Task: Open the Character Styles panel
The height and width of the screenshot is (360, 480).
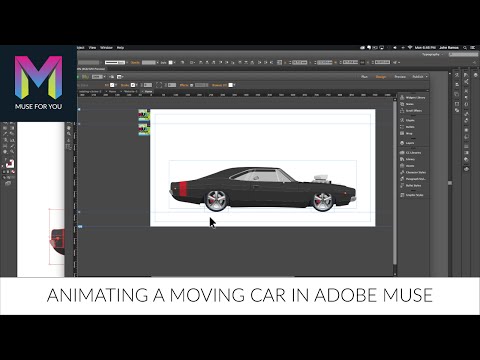Action: tap(413, 172)
